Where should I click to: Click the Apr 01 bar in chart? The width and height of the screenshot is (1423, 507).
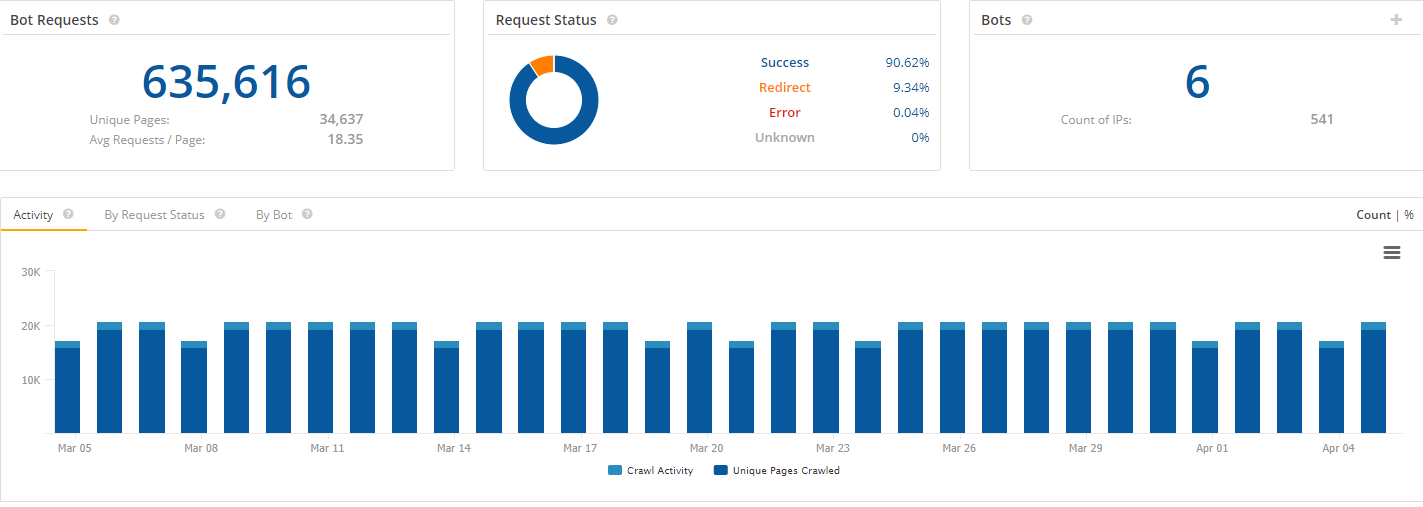1205,387
